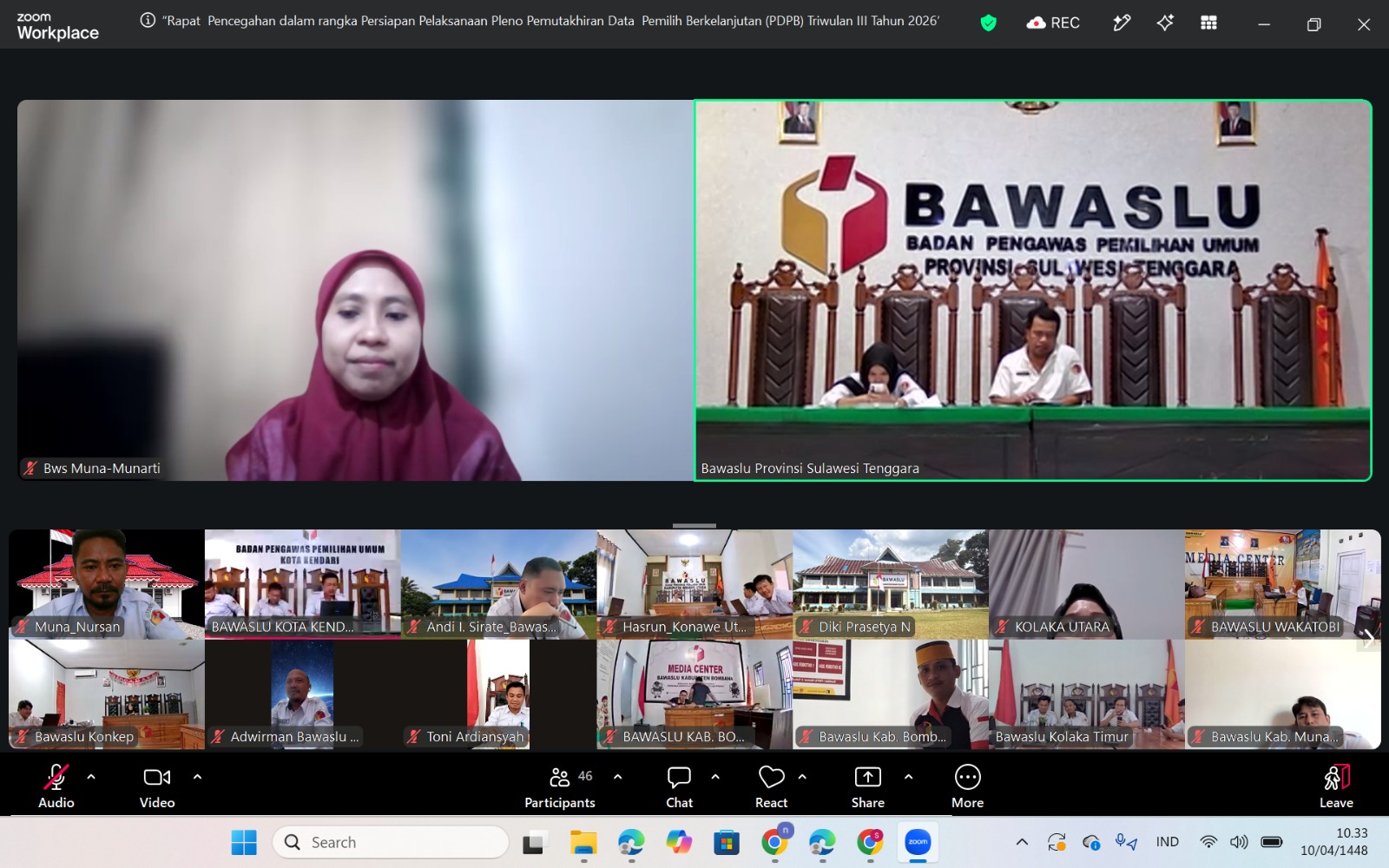1389x868 pixels.
Task: Select BAWASLU WAKATOBI participant thumbnail
Action: (1283, 584)
